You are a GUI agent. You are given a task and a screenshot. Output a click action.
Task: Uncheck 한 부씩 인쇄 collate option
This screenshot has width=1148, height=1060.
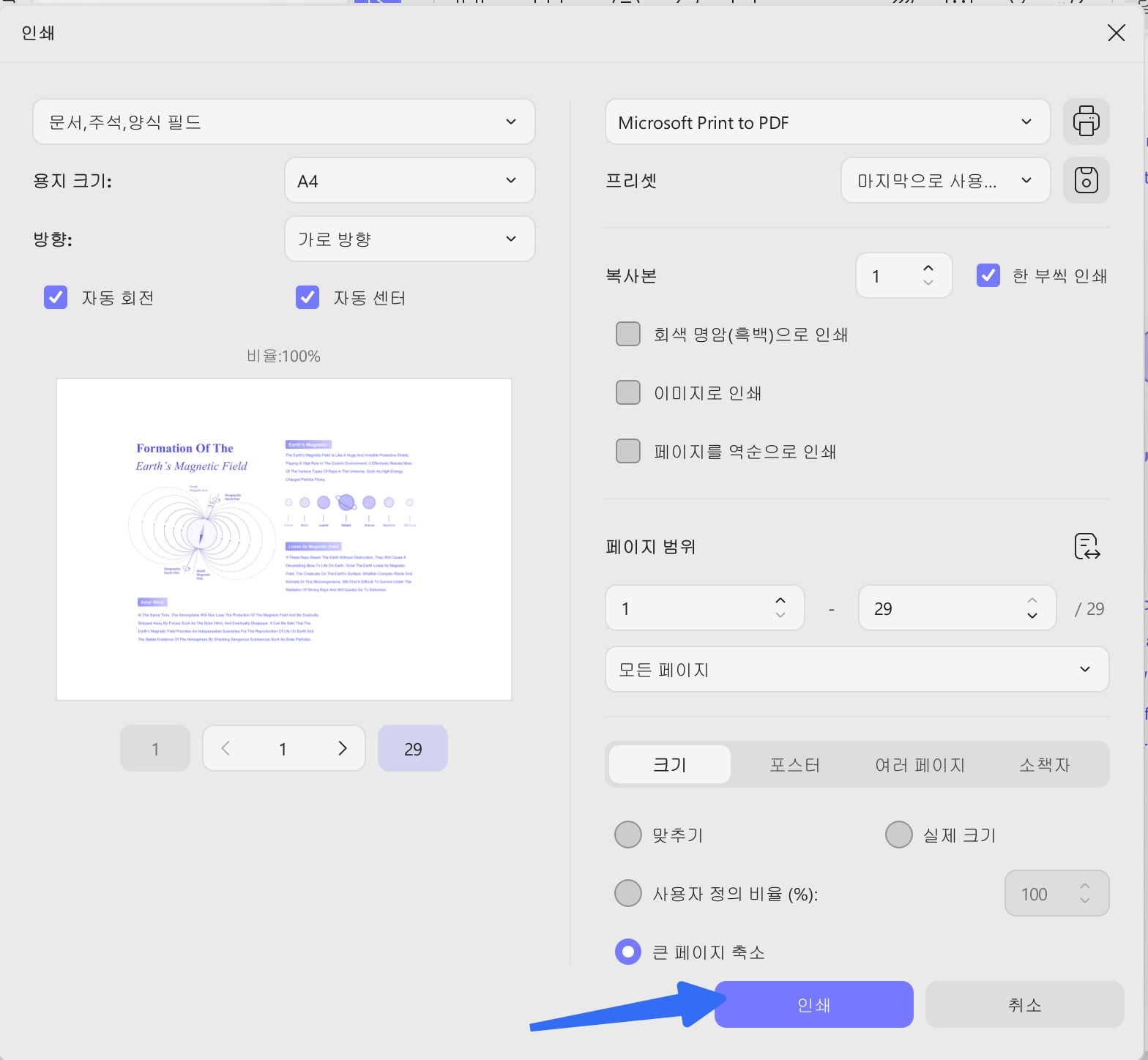[988, 275]
